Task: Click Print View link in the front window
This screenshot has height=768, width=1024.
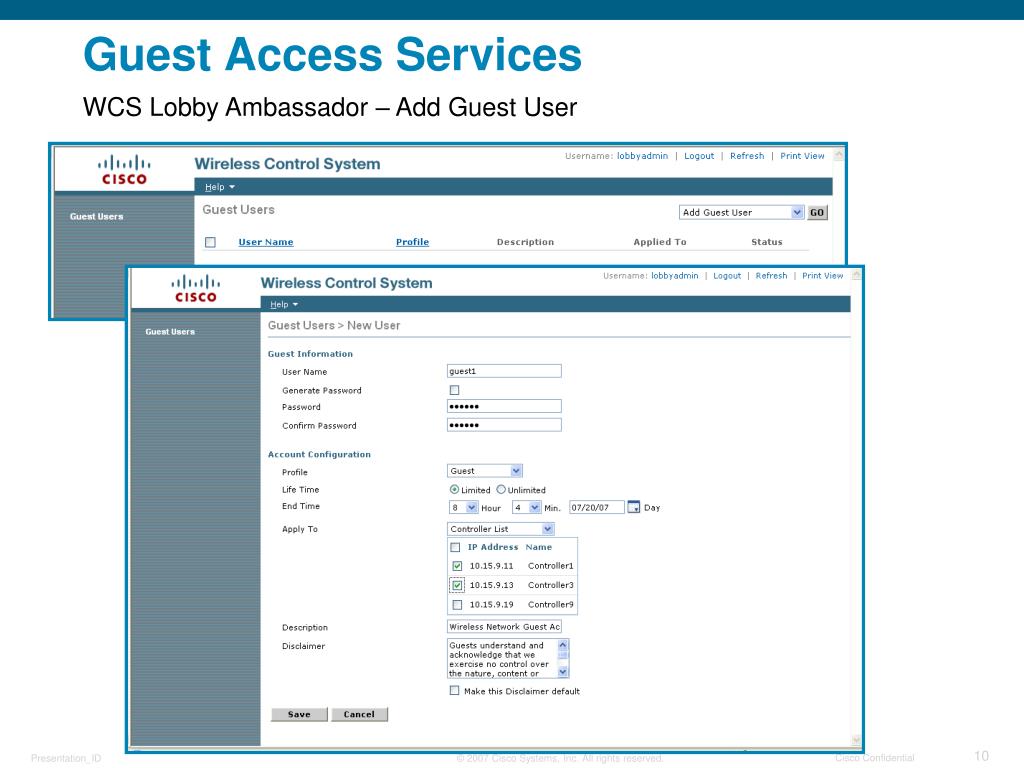Action: pos(822,276)
